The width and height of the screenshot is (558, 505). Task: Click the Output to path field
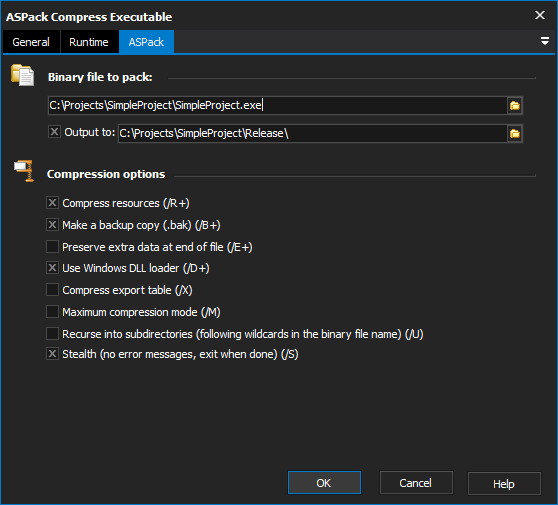point(312,134)
